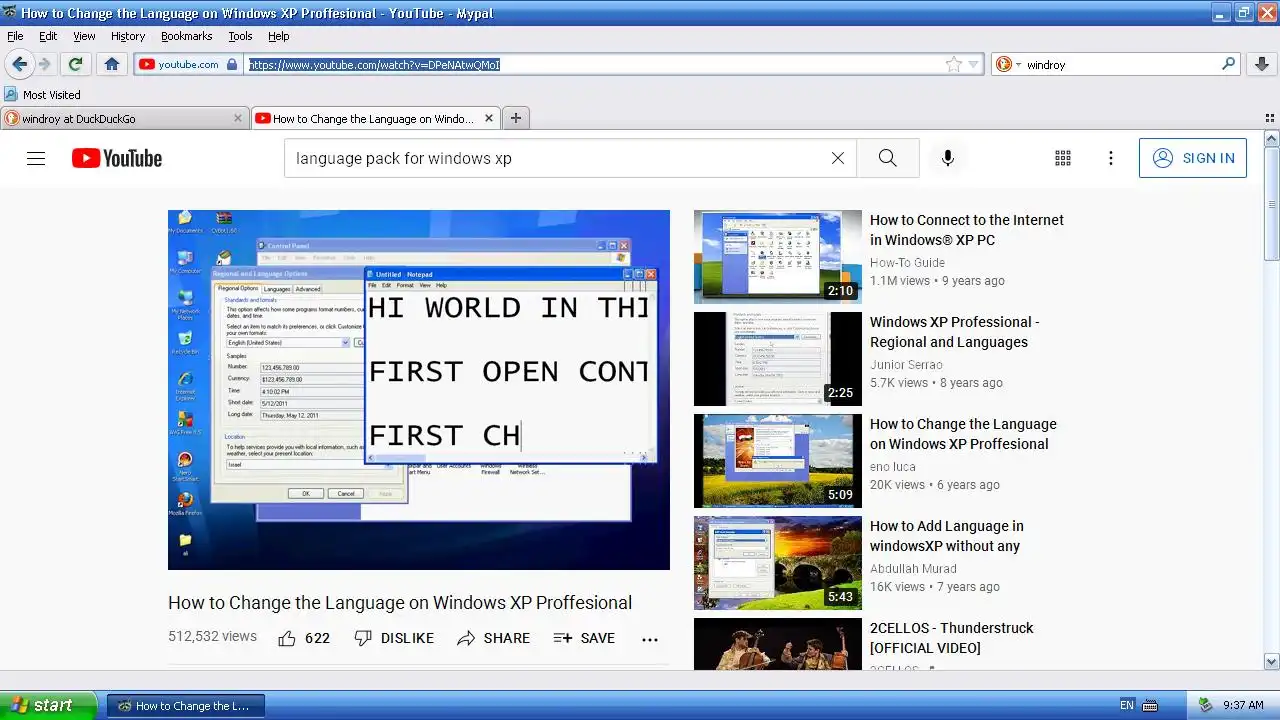Screen dimensions: 1280x720
Task: Open the View menu
Action: point(84,36)
